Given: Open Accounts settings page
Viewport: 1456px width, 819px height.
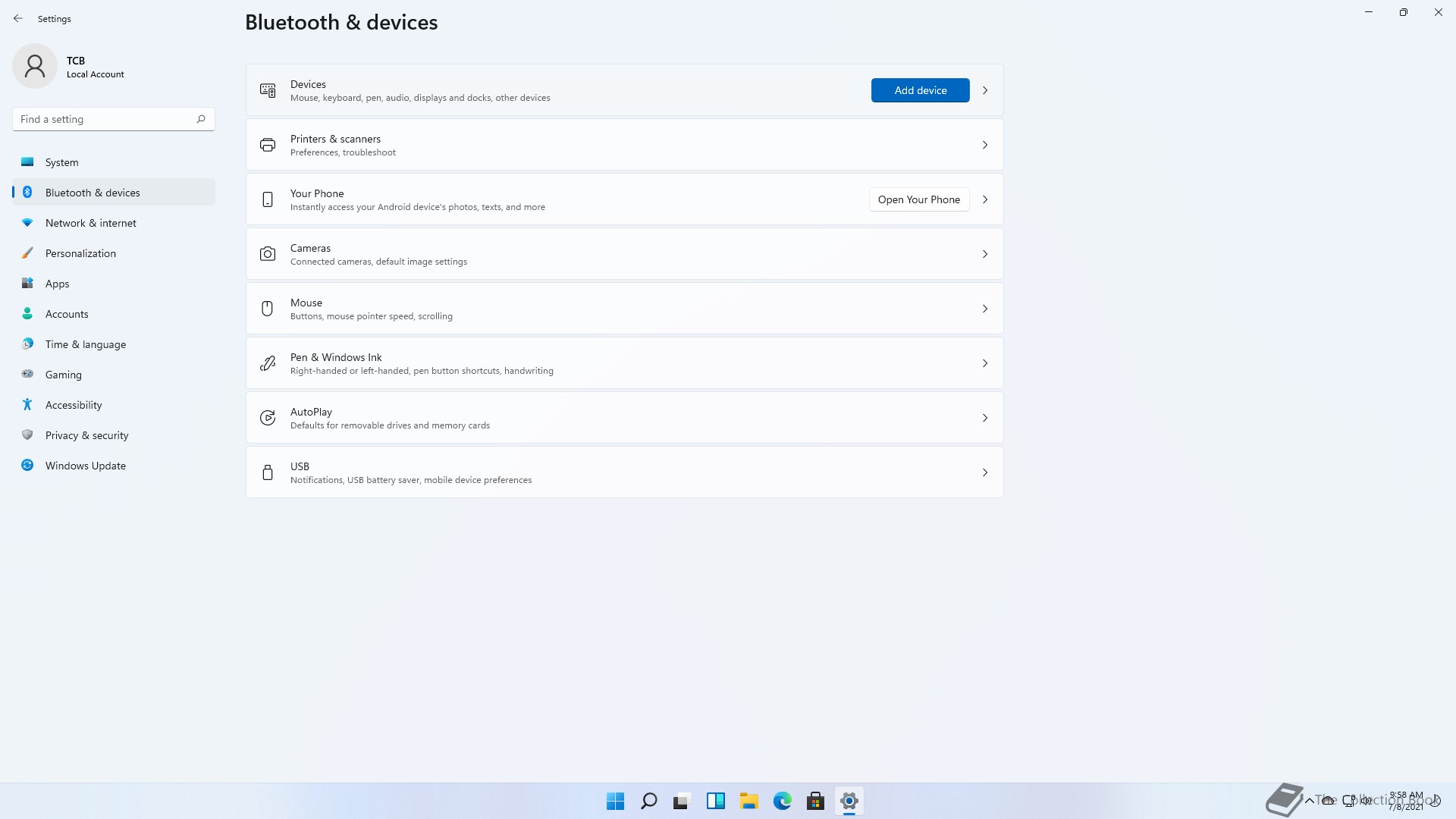Looking at the screenshot, I should point(114,313).
